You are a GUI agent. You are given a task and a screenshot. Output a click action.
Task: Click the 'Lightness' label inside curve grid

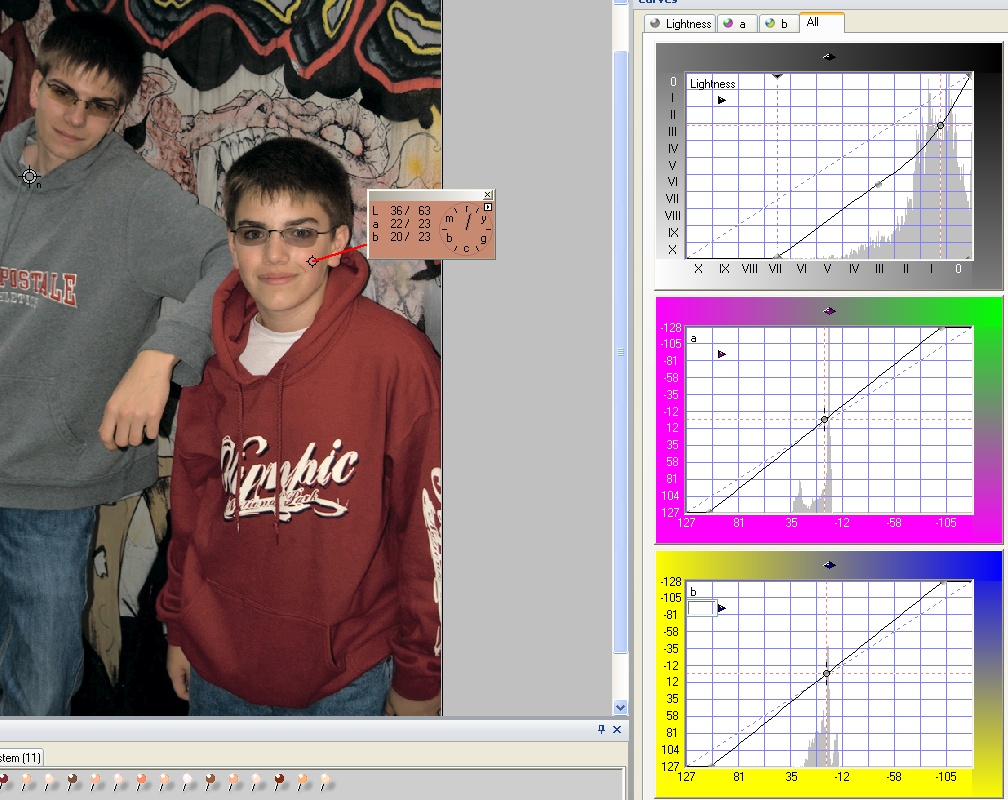(712, 84)
